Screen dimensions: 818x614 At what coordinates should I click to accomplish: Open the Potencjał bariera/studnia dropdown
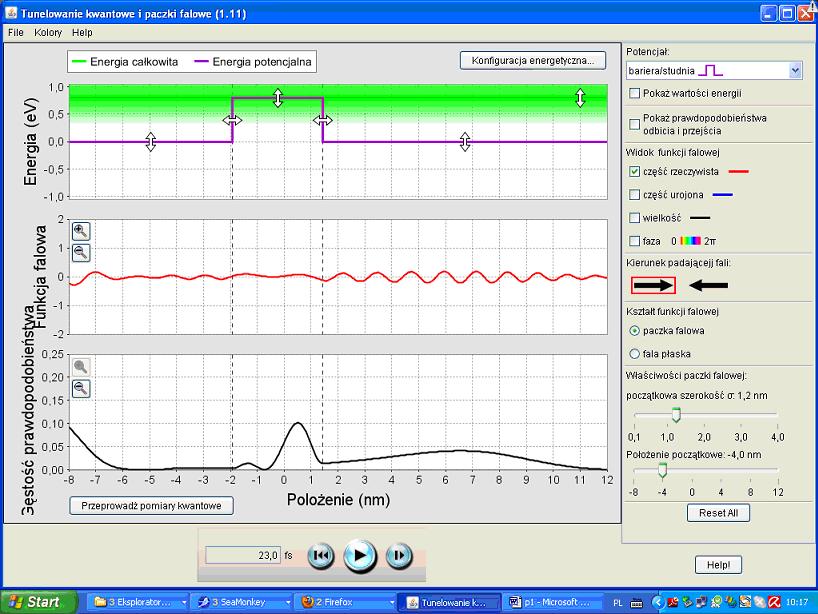pyautogui.click(x=714, y=70)
